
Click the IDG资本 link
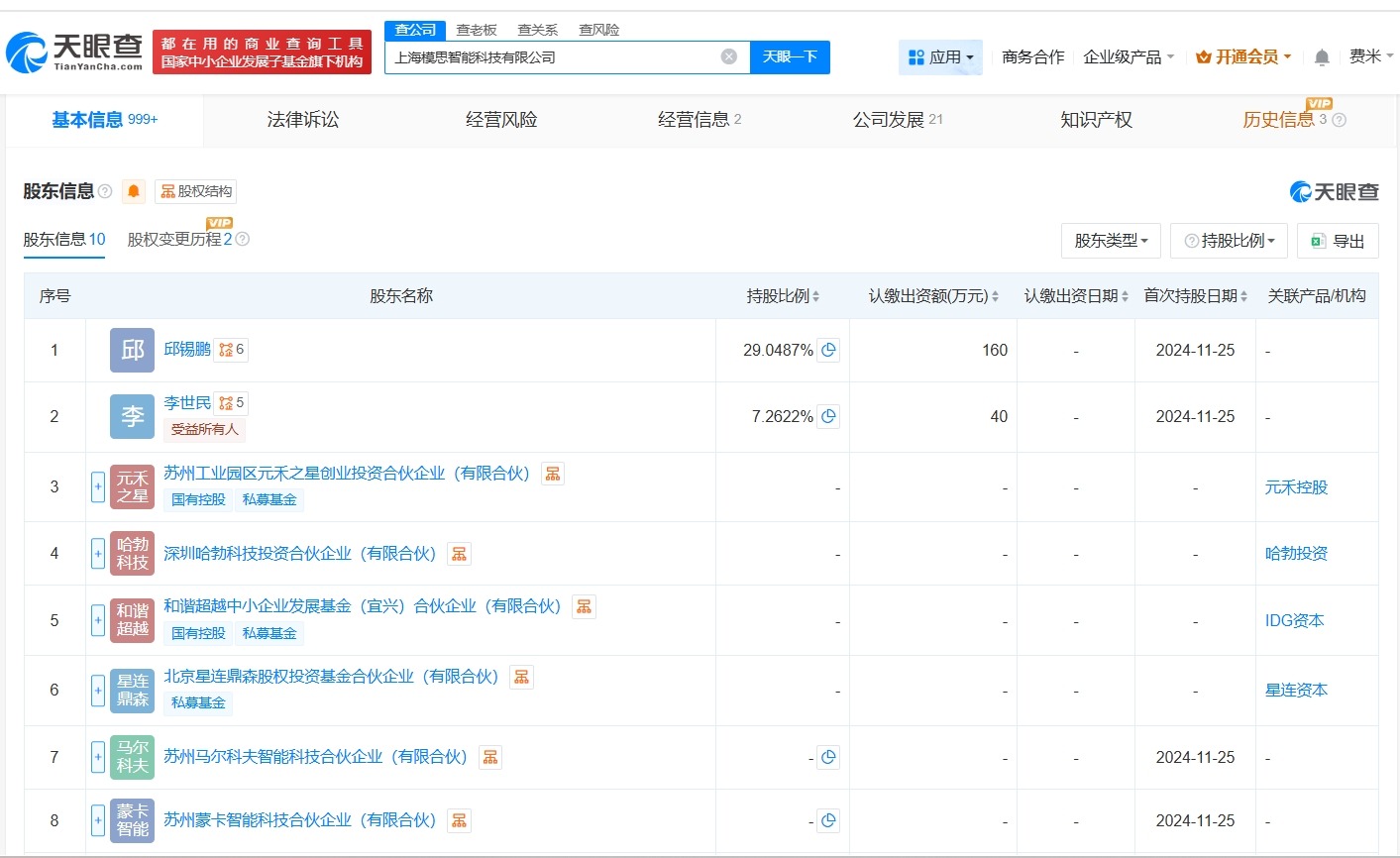point(1296,619)
